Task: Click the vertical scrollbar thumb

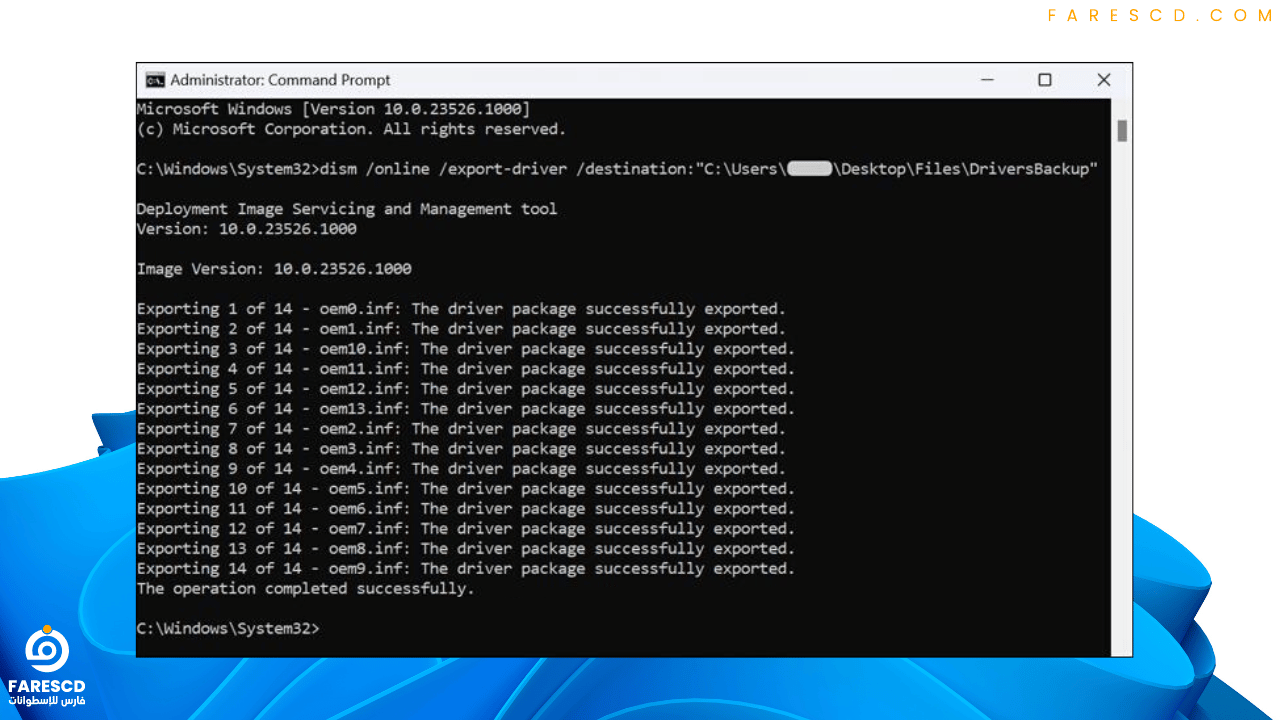Action: coord(1122,130)
